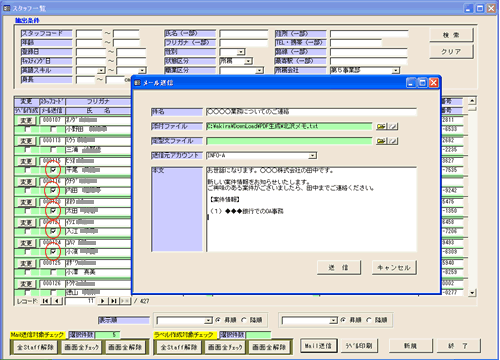Click 全Staff解除 under Mail送信対象チェック
Viewport: 500px width, 360px height.
tap(36, 347)
